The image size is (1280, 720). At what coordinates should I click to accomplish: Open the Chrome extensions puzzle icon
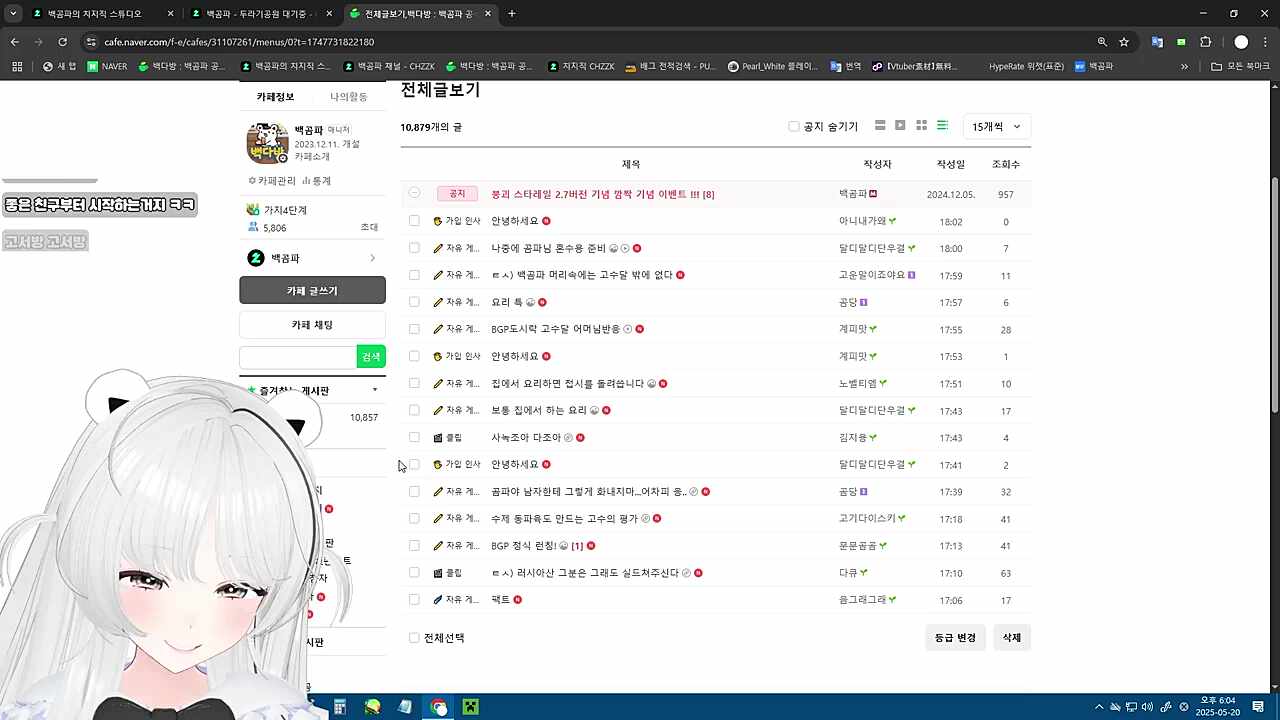(x=1205, y=42)
